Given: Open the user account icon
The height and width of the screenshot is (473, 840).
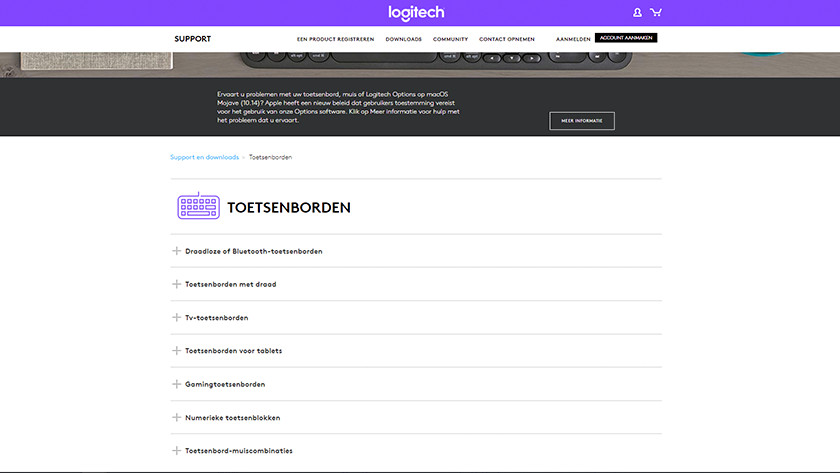Looking at the screenshot, I should [x=637, y=13].
